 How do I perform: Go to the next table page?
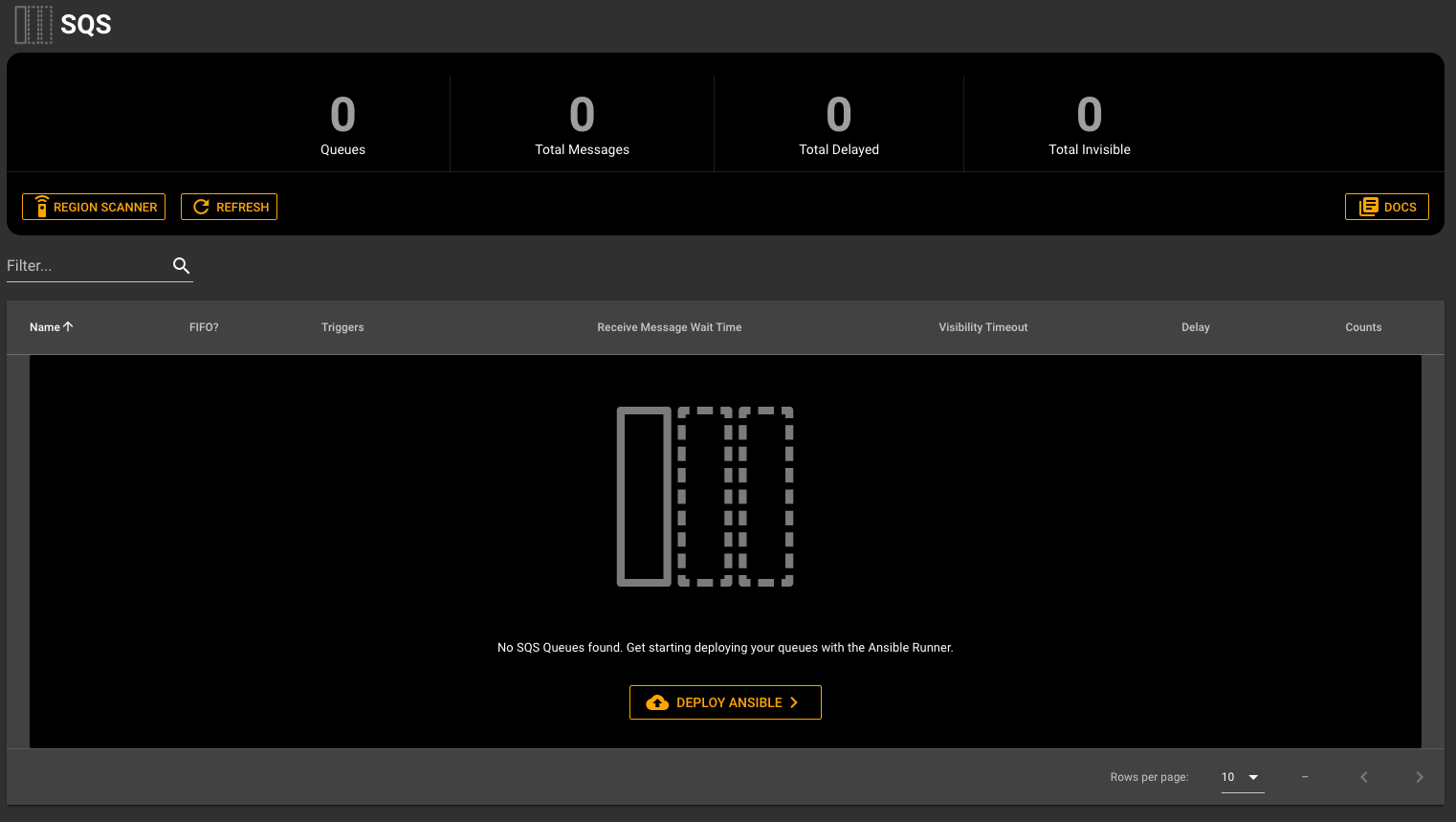[x=1420, y=777]
